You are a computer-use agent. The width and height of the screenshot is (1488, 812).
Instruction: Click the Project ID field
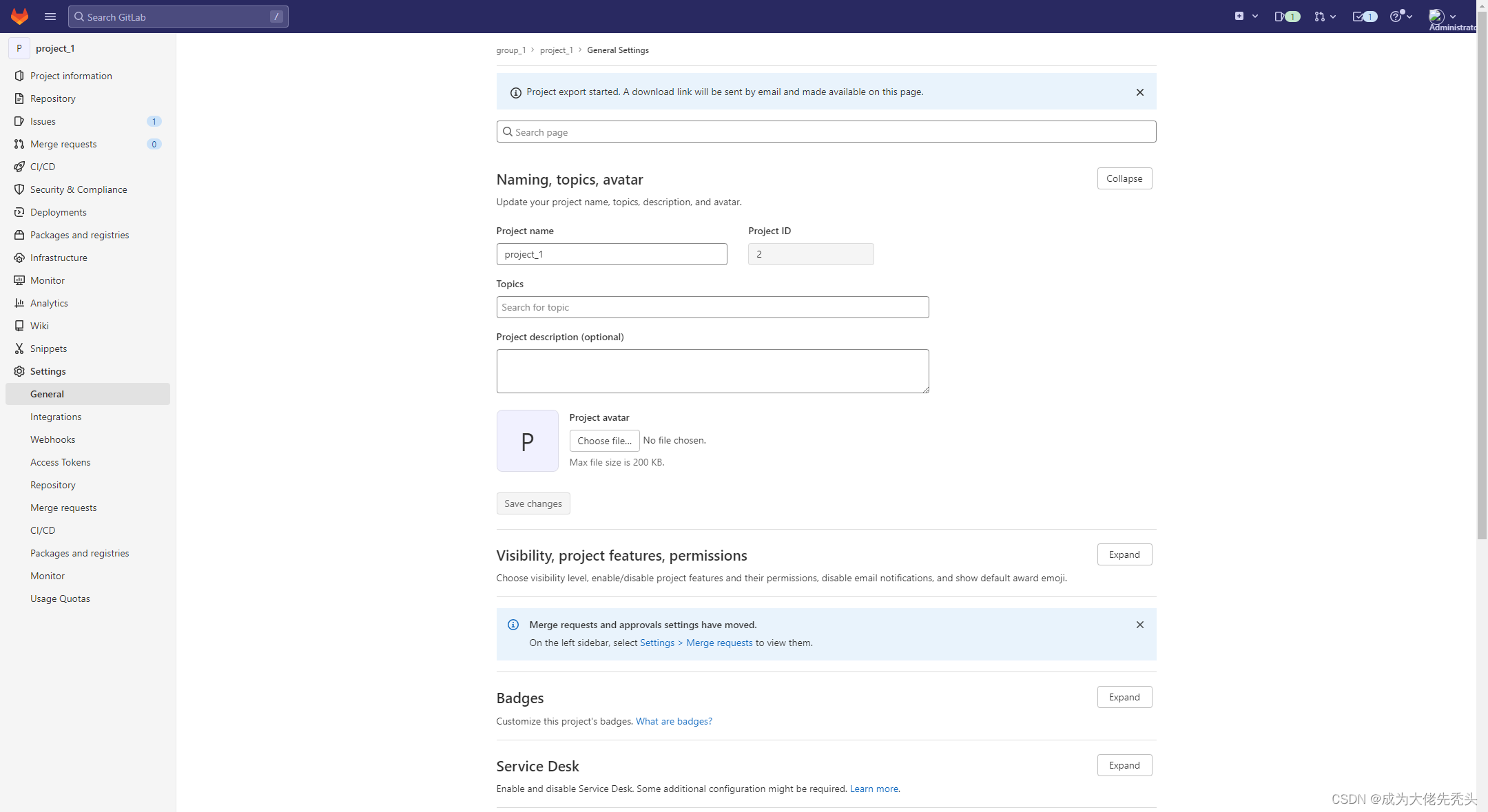(811, 254)
